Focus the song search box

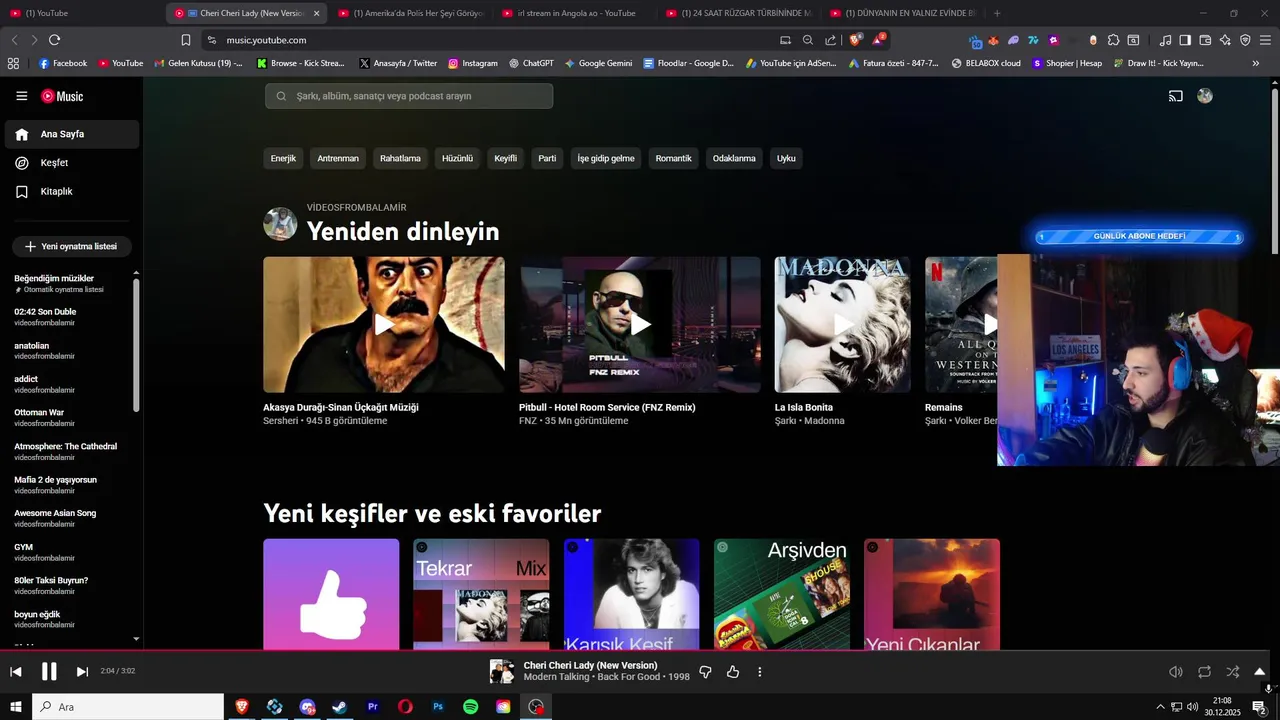pyautogui.click(x=409, y=96)
